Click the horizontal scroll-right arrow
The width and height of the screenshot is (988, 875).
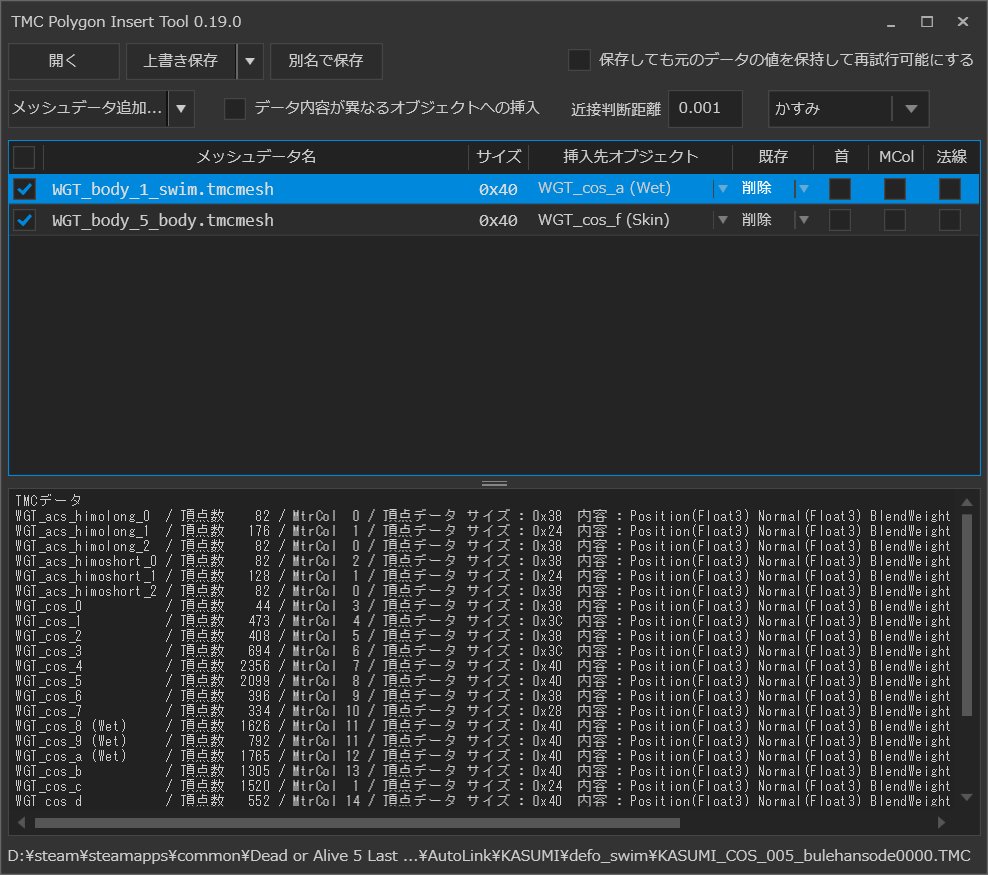point(941,823)
